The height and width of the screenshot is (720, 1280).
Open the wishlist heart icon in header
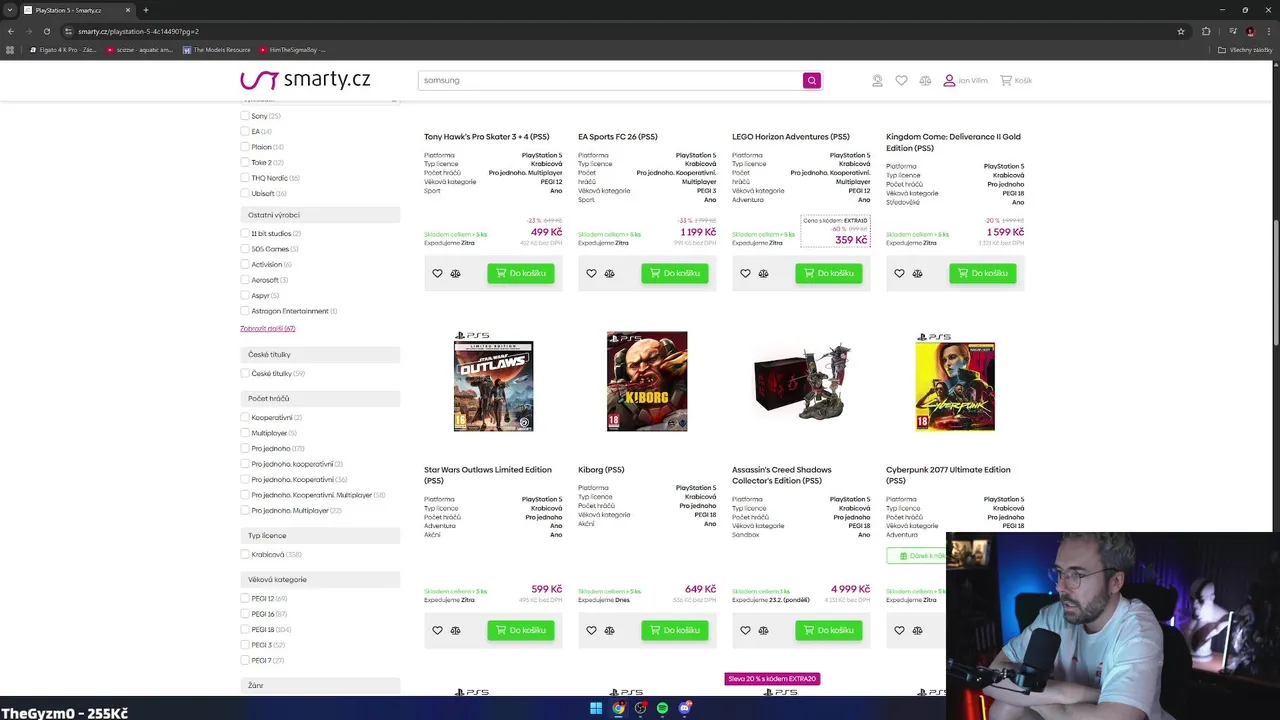coord(901,80)
